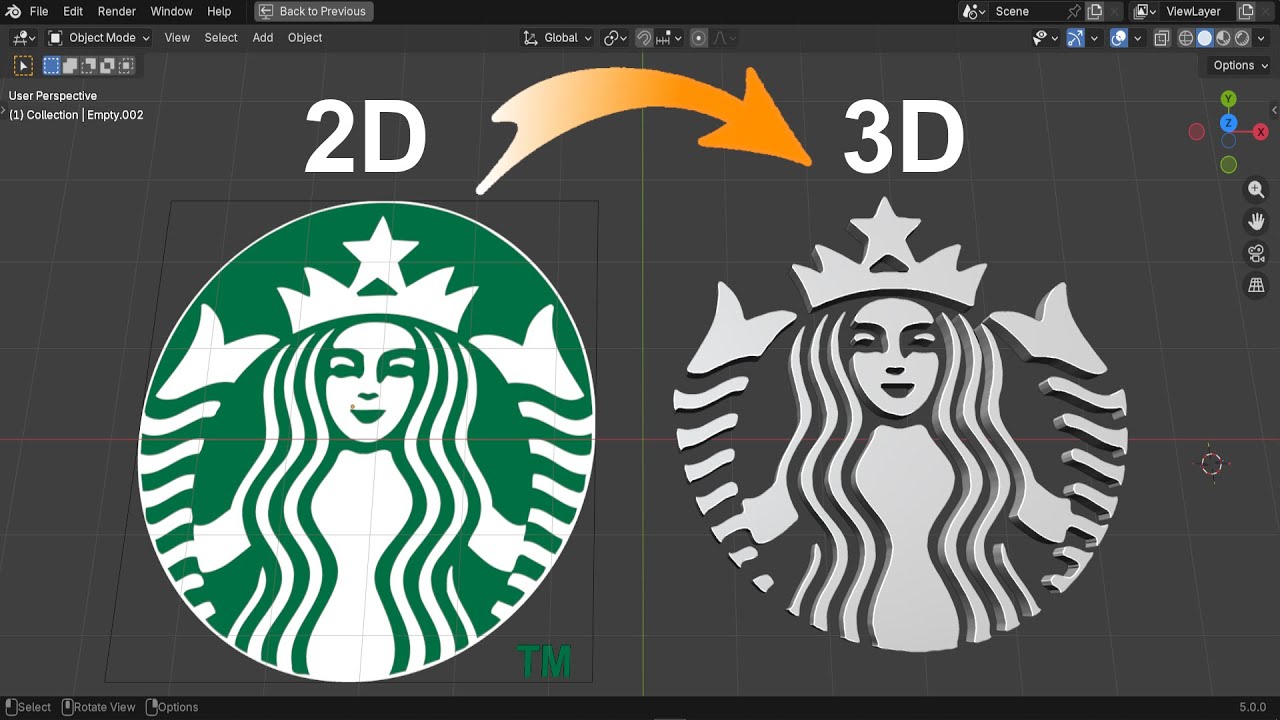Open the View menu in viewport header
1280x720 pixels.
pos(177,37)
